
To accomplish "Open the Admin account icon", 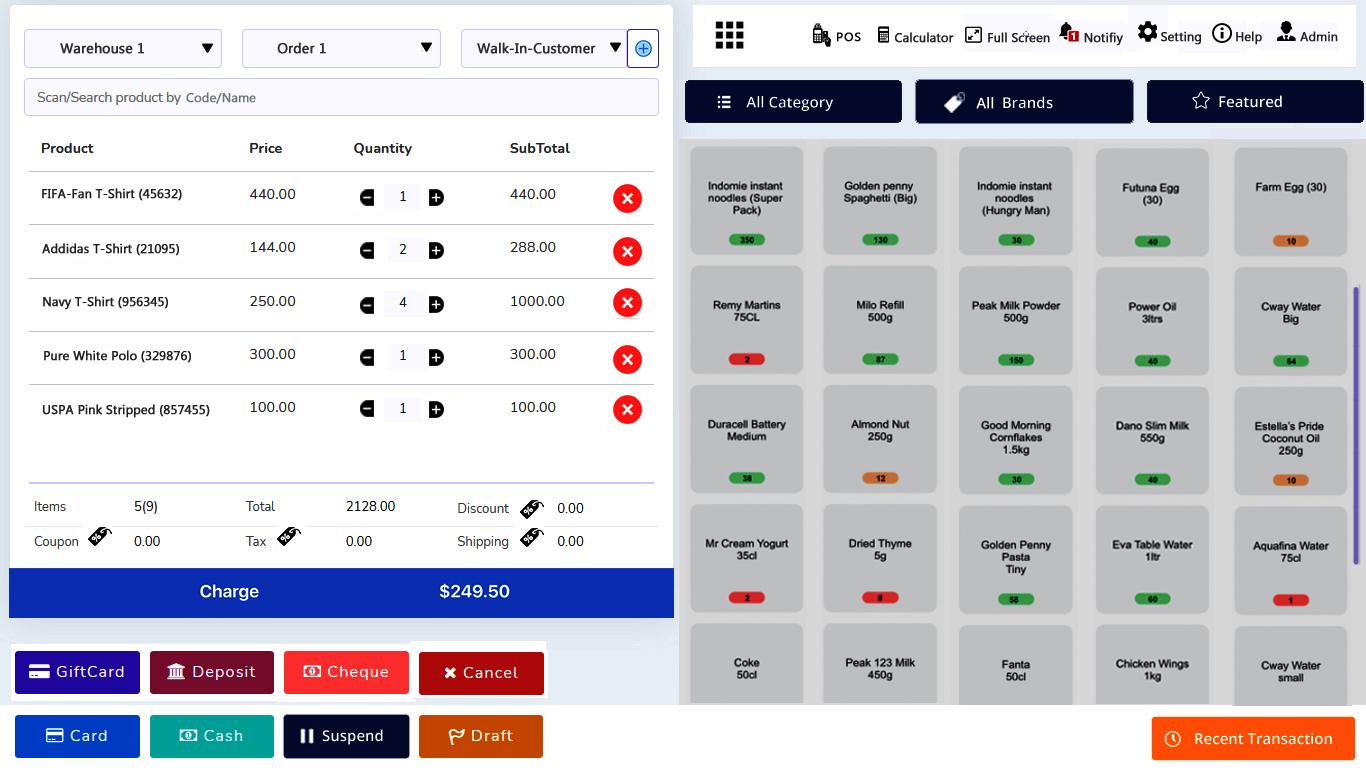I will 1306,34.
